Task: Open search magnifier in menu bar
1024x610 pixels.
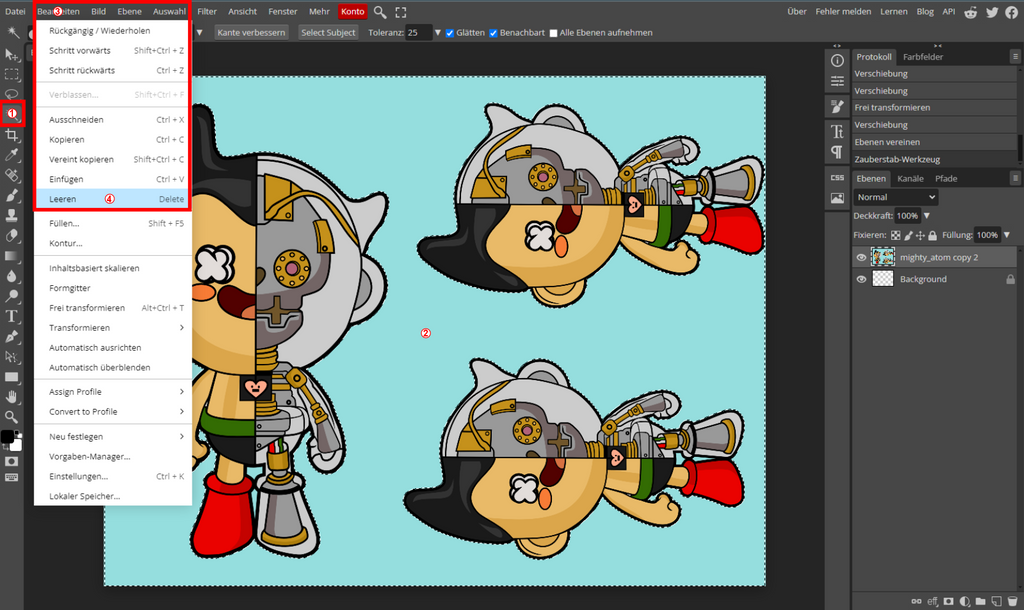Action: (x=380, y=12)
